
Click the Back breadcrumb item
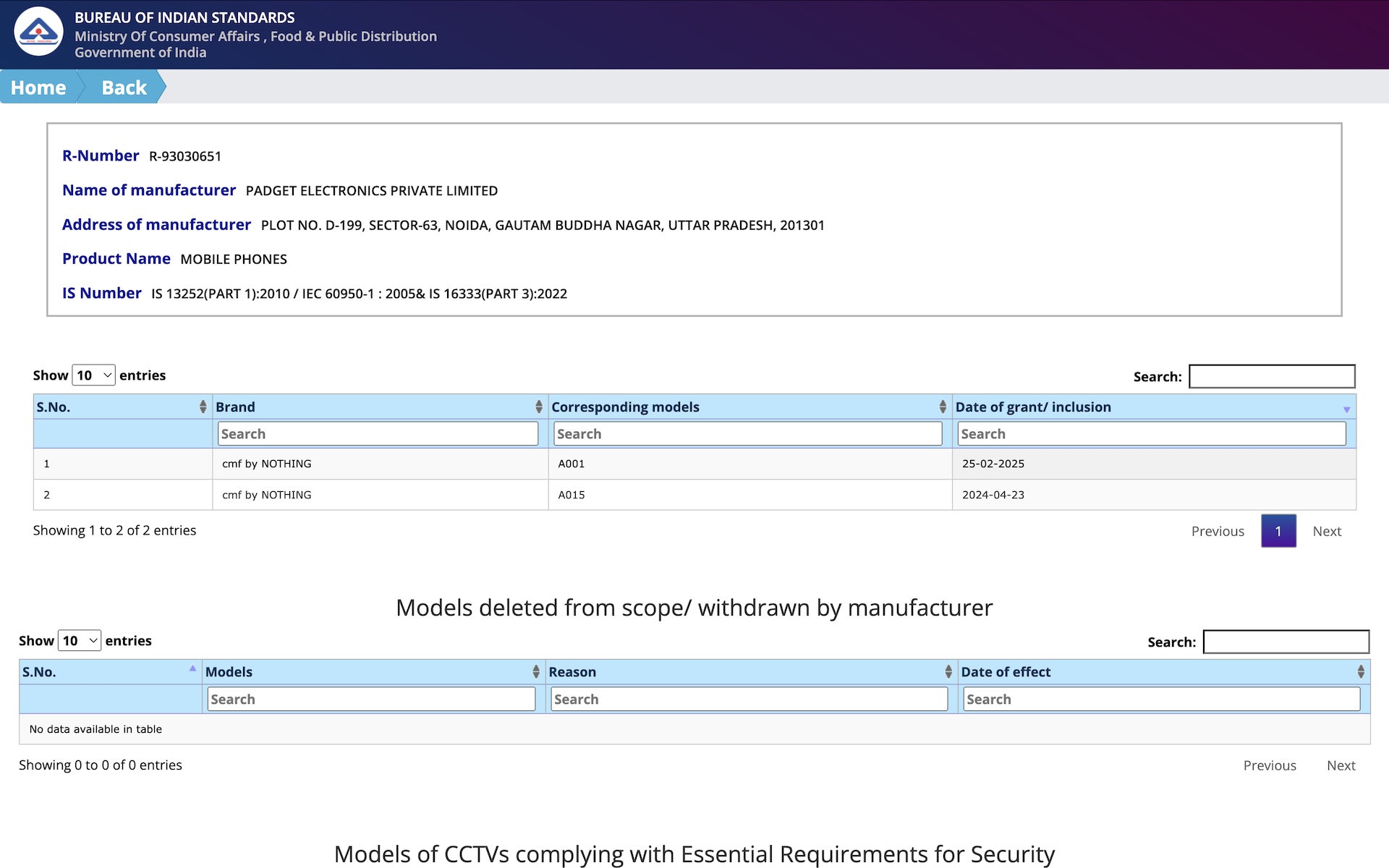coord(124,88)
